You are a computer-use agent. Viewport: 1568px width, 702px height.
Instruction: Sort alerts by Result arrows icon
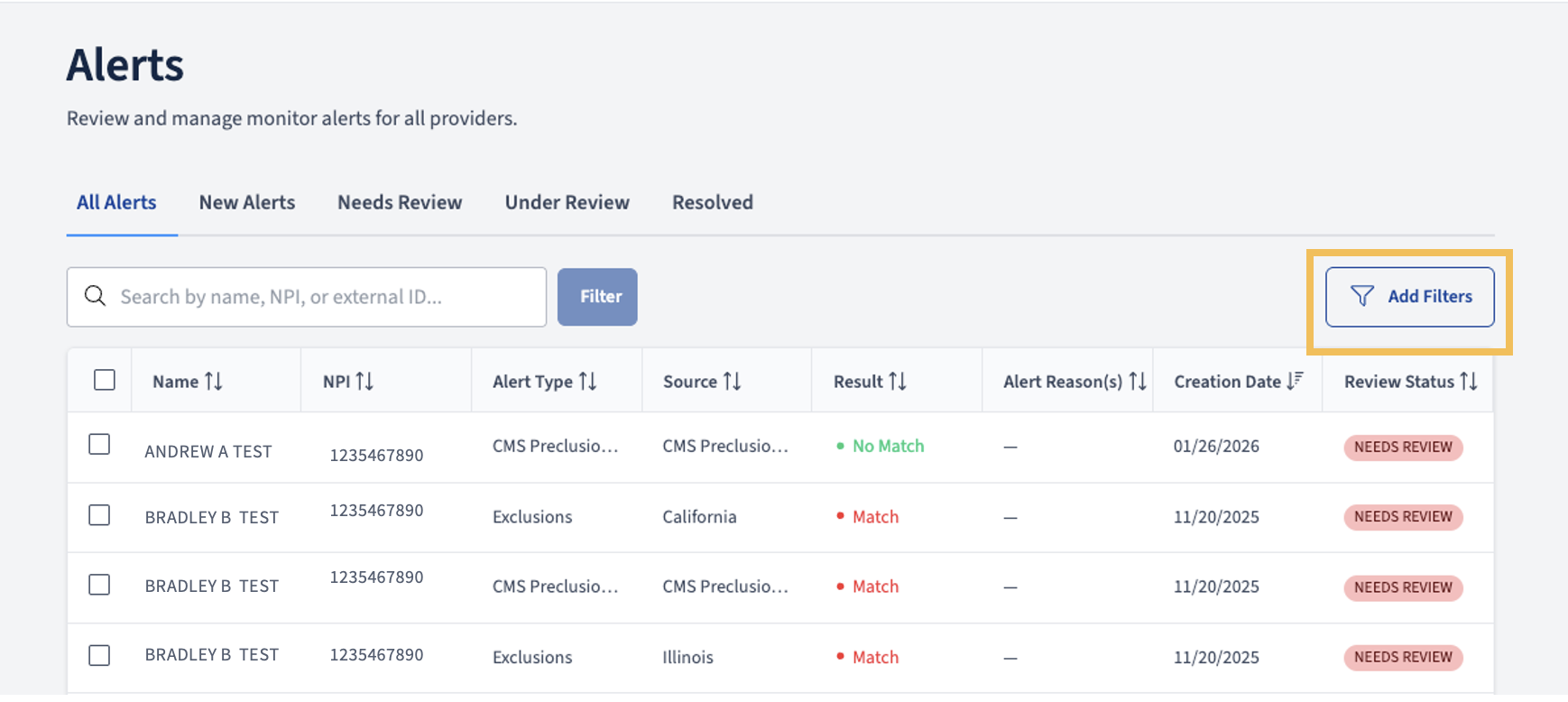(x=897, y=382)
